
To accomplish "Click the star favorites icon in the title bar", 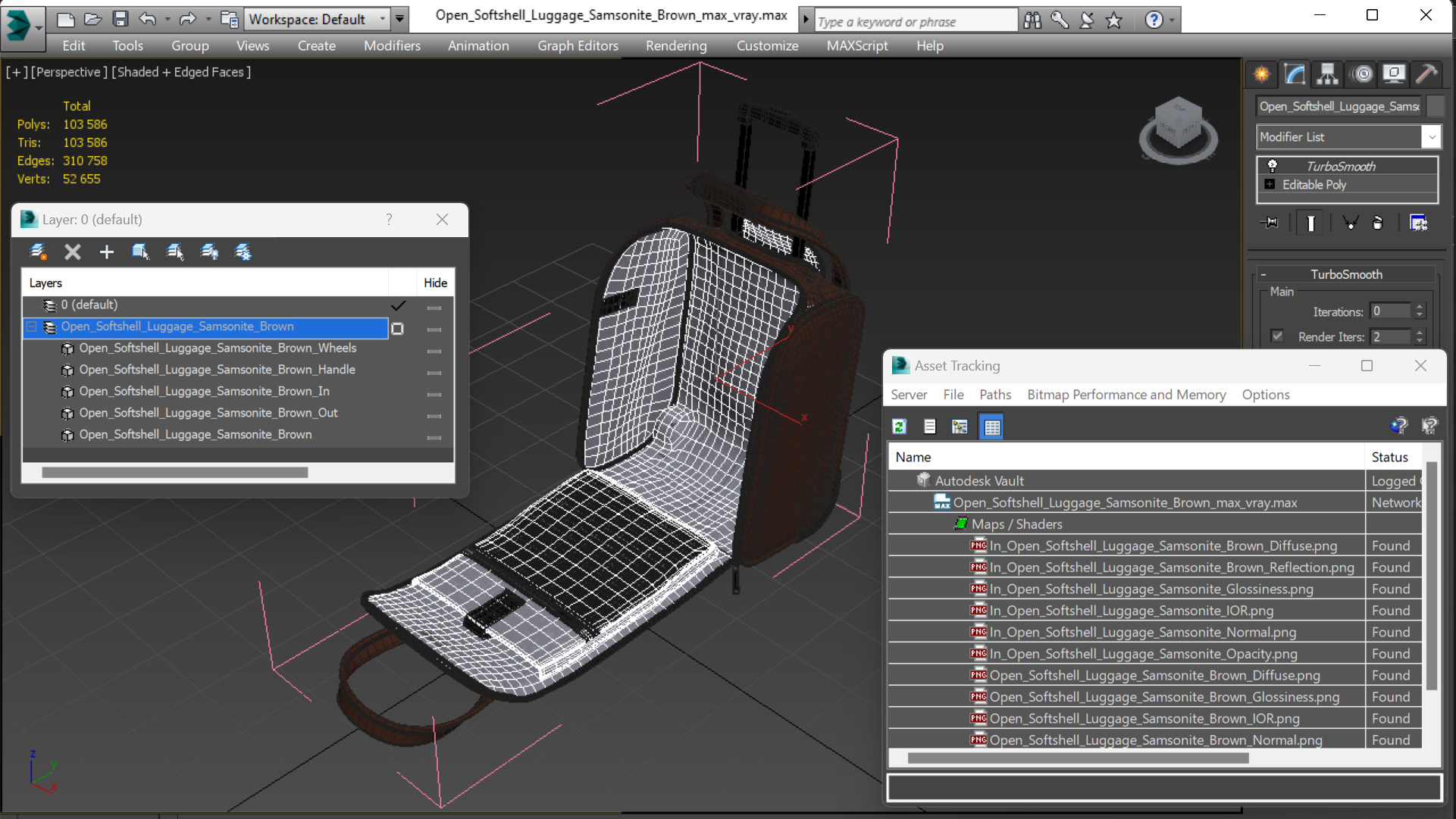I will 1113,20.
